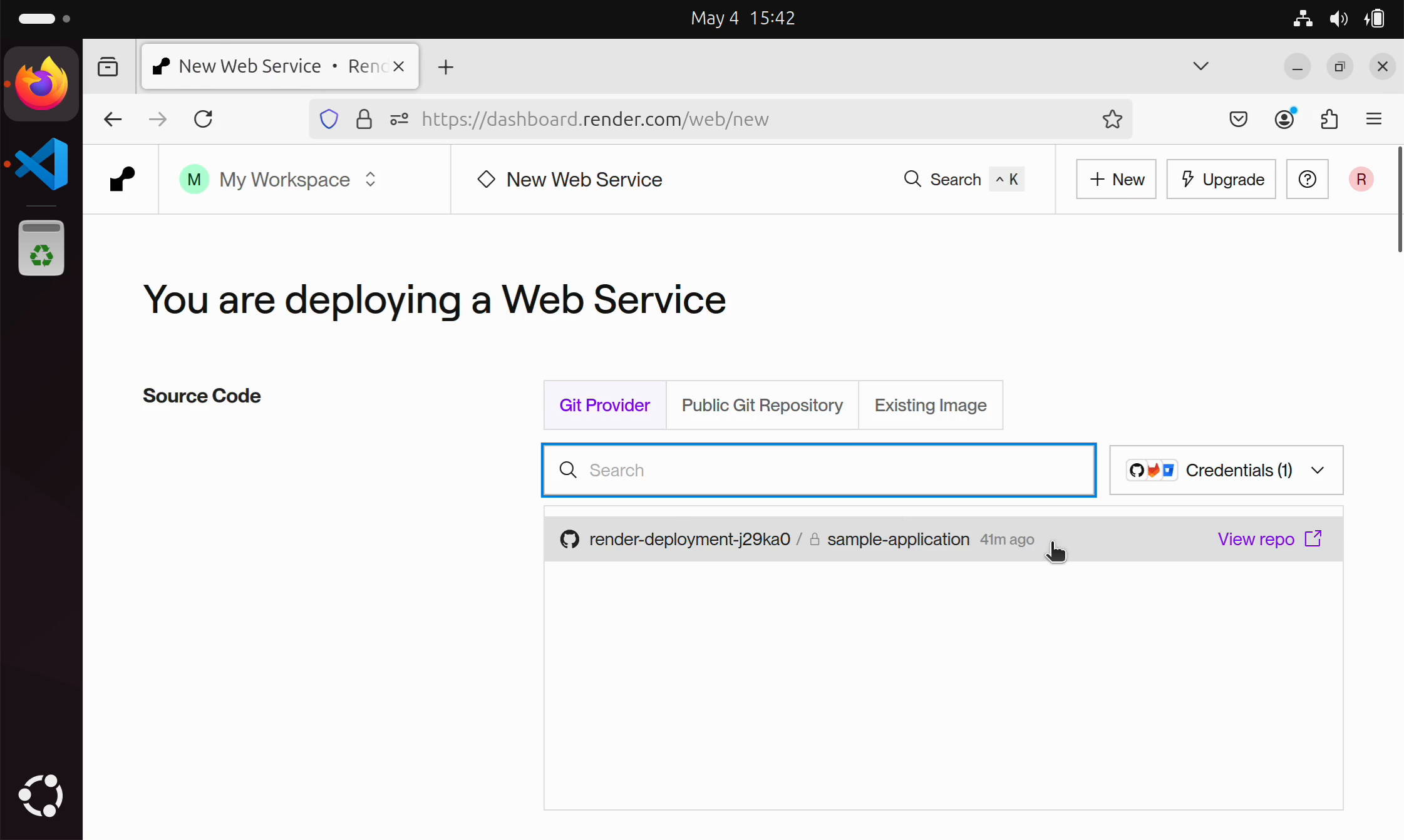This screenshot has width=1404, height=840.
Task: Launch Visual Studio Code from dock
Action: [x=41, y=164]
